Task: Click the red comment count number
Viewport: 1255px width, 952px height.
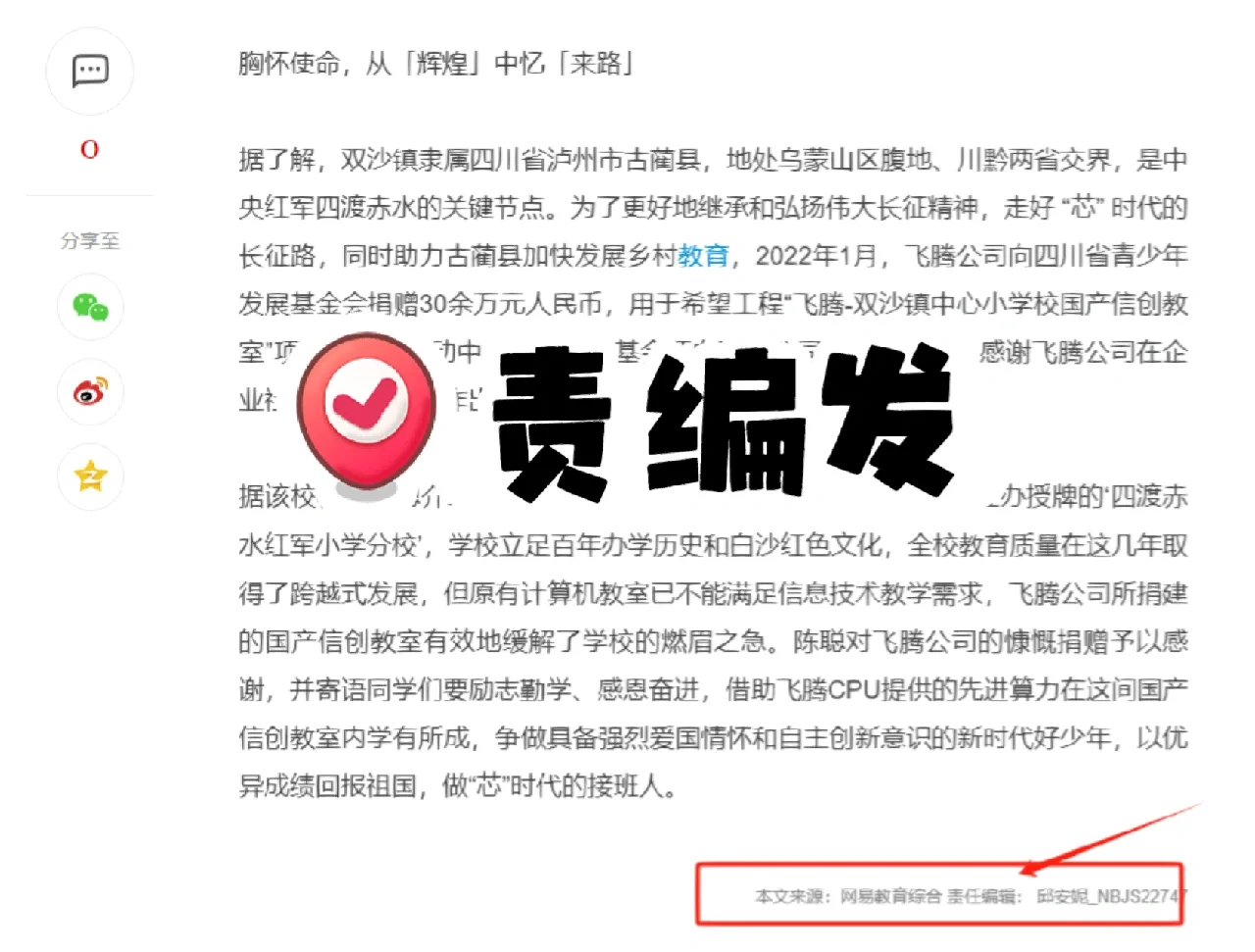Action: [x=89, y=149]
